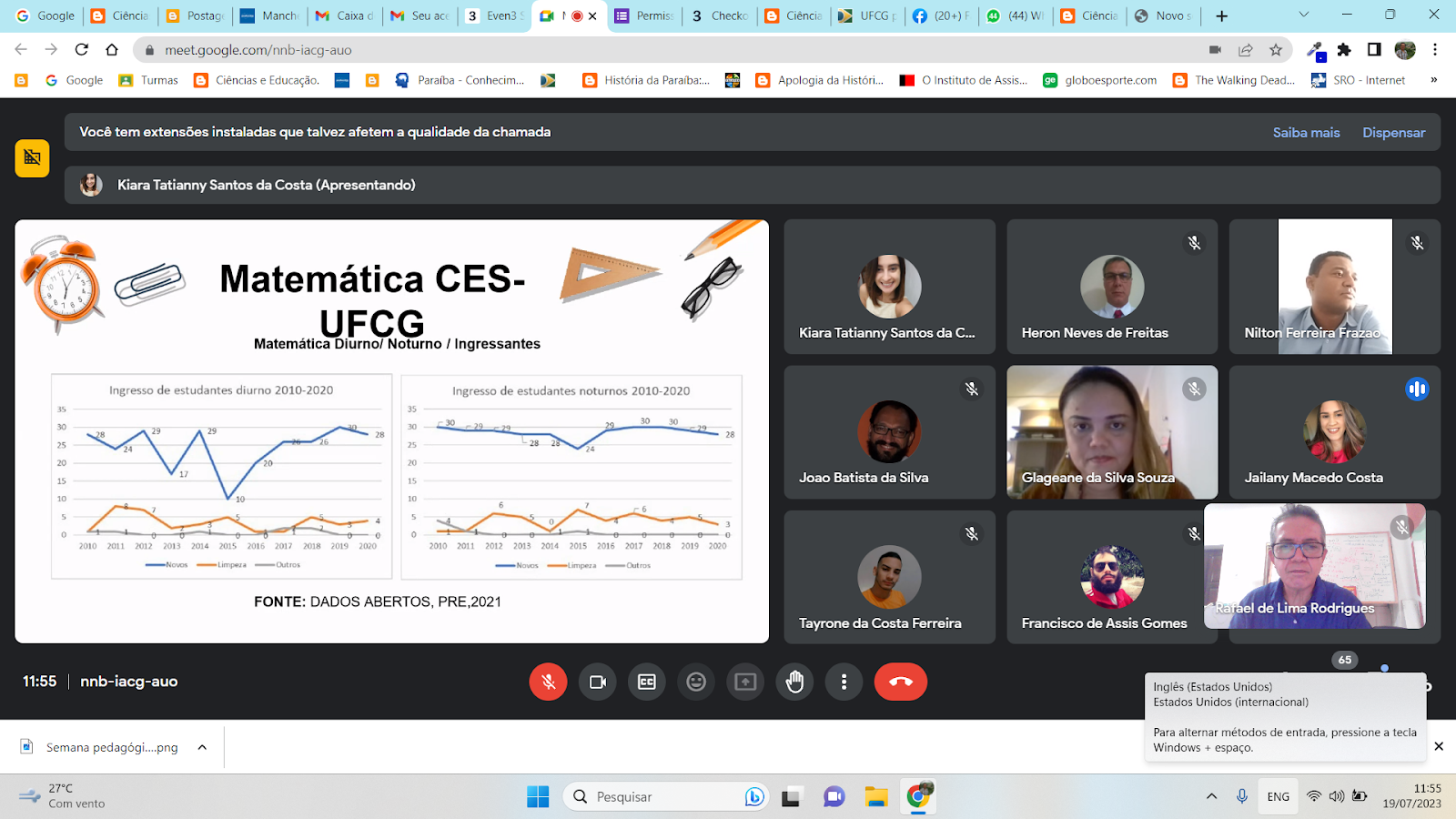Open the 27°C weather widget
This screenshot has height=819, width=1456.
click(x=64, y=796)
